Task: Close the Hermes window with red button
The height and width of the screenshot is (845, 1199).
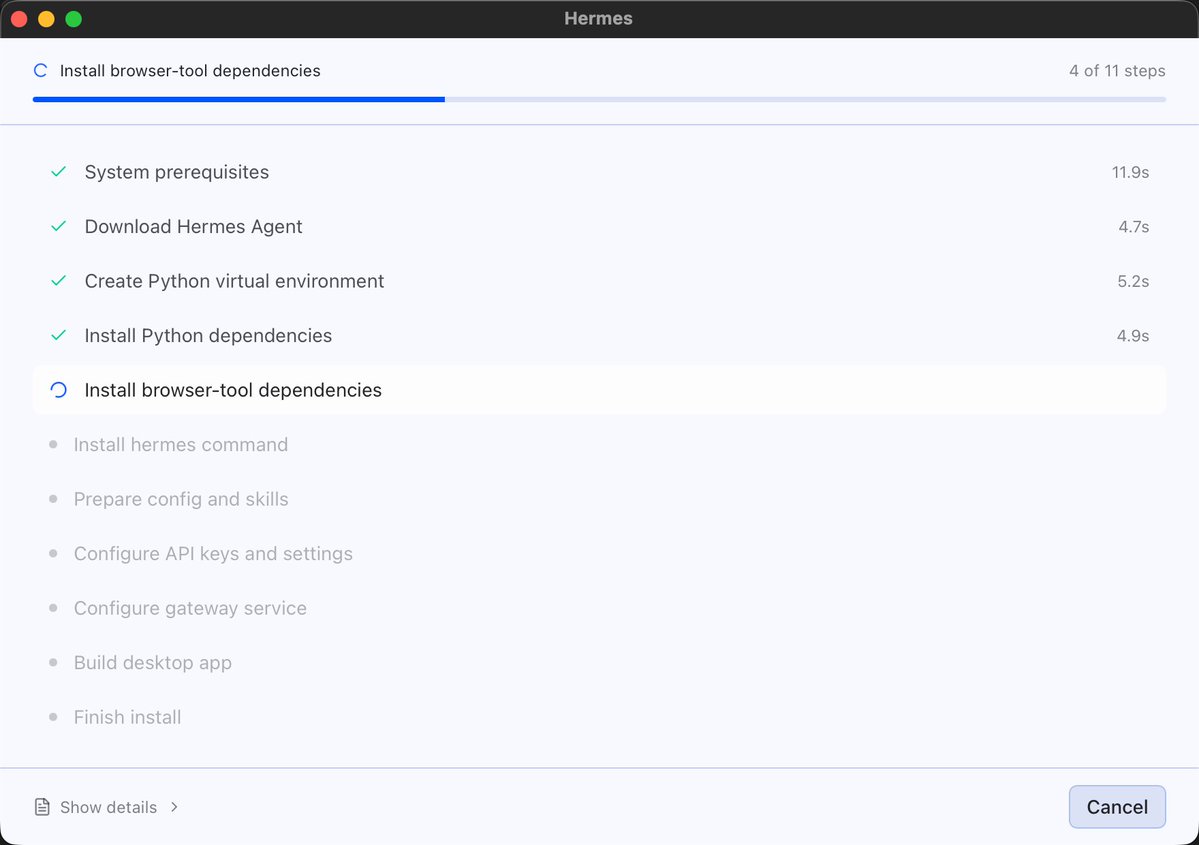Action: pos(19,19)
